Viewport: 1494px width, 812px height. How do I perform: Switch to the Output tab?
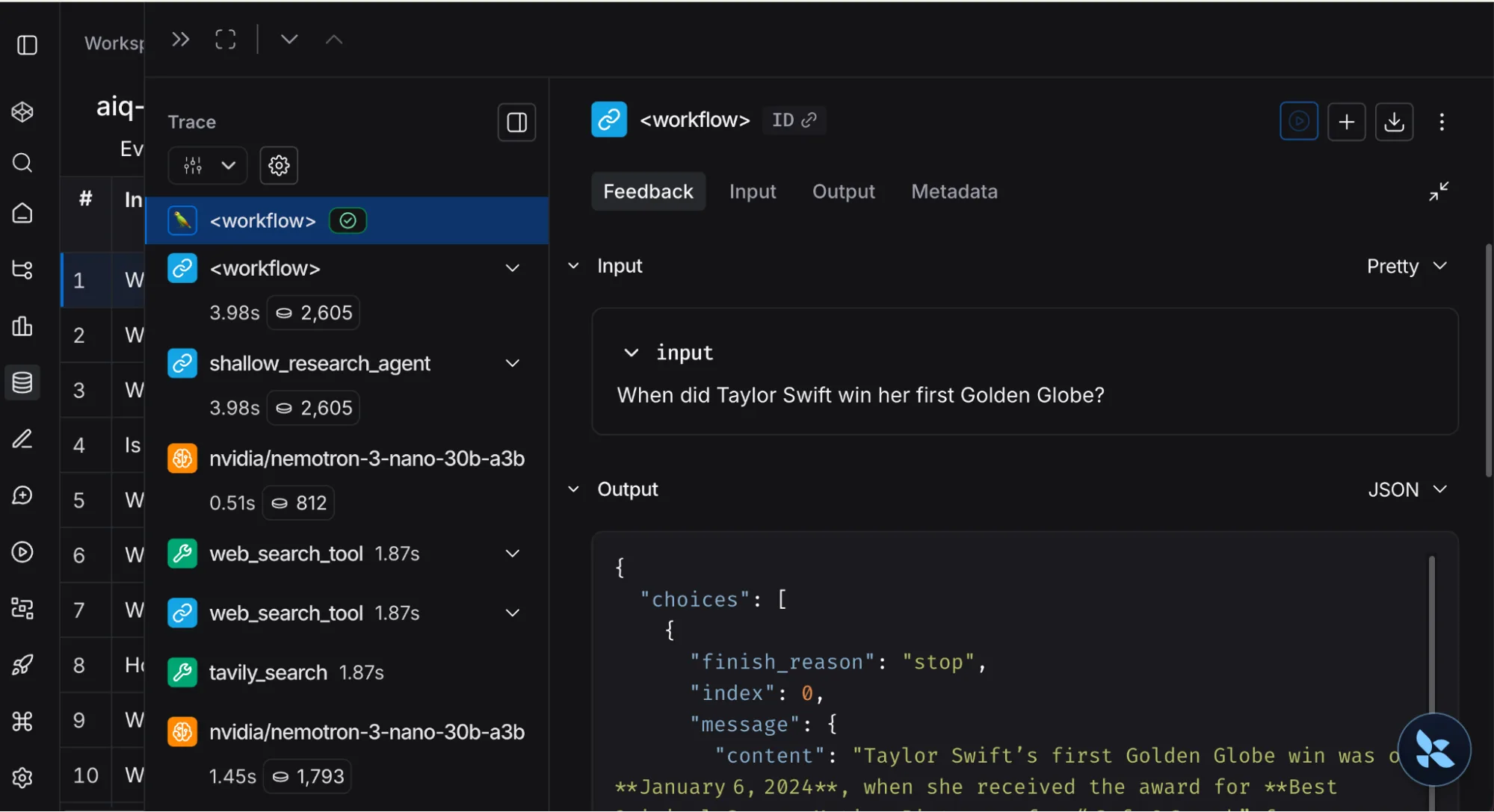(x=843, y=192)
